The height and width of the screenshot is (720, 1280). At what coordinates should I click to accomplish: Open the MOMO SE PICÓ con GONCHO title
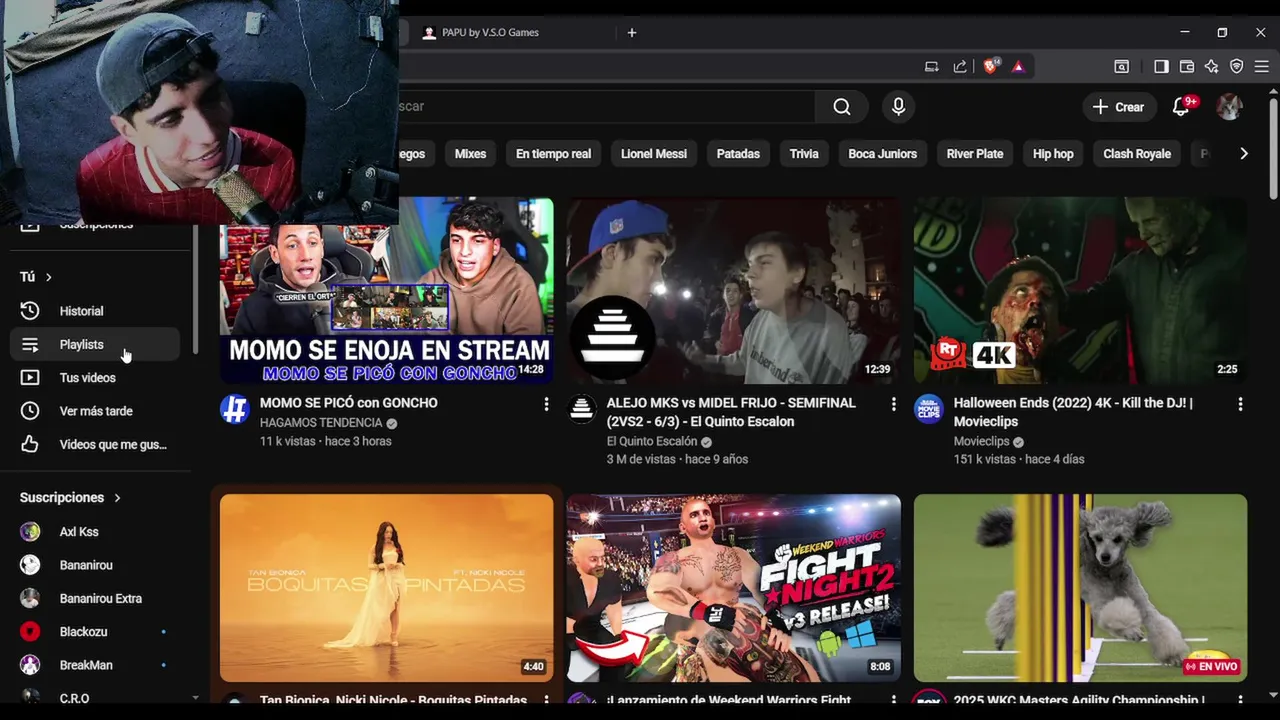[x=349, y=403]
